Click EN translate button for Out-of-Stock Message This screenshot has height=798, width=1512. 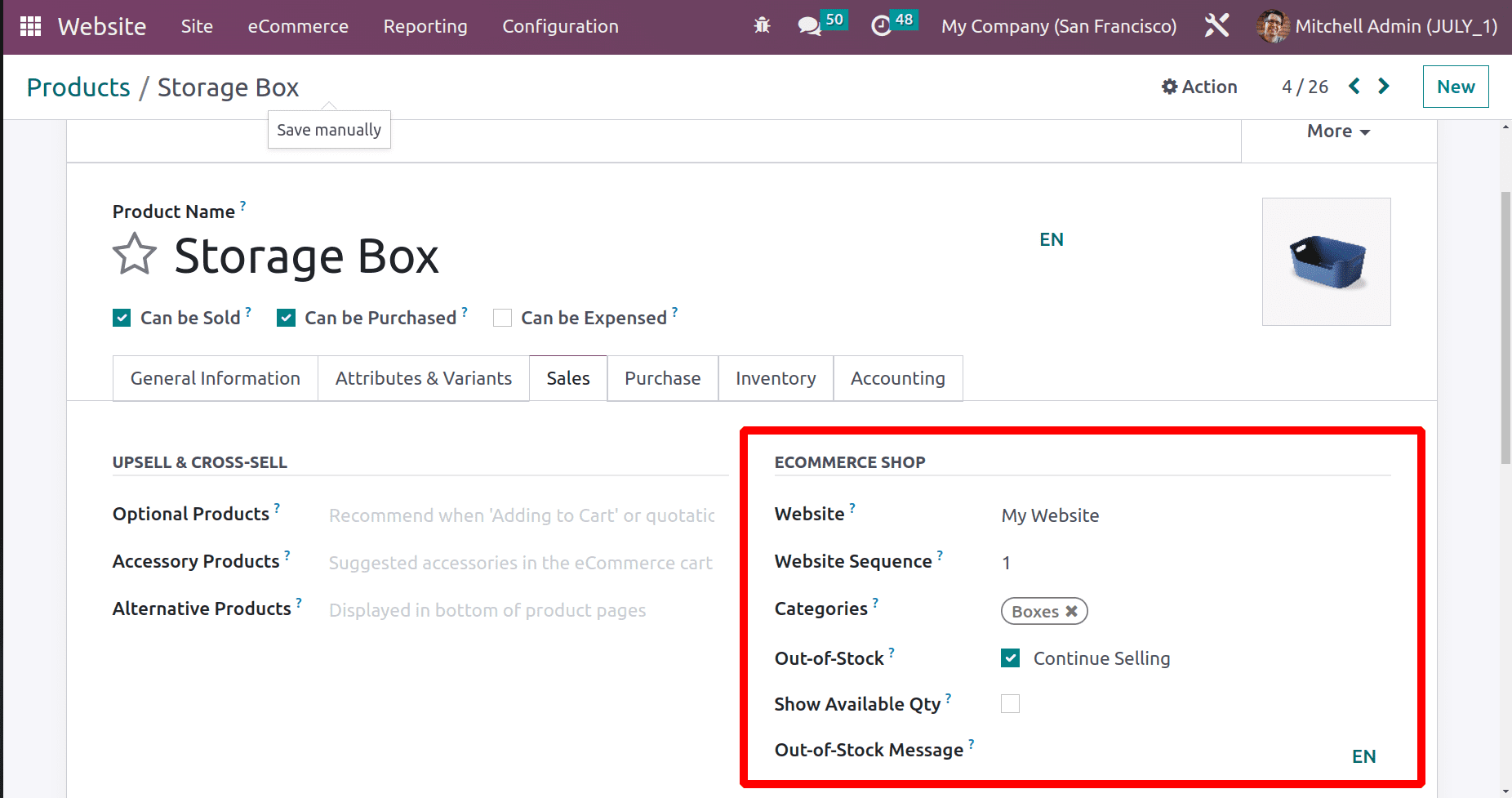coord(1364,756)
